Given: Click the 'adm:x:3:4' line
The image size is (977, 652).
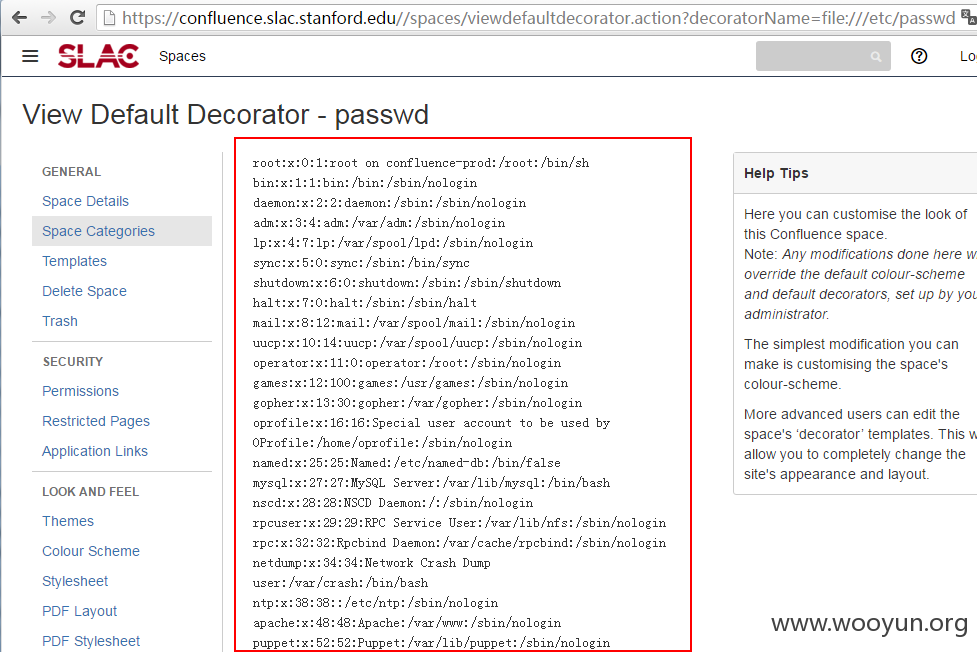Looking at the screenshot, I should [x=379, y=223].
